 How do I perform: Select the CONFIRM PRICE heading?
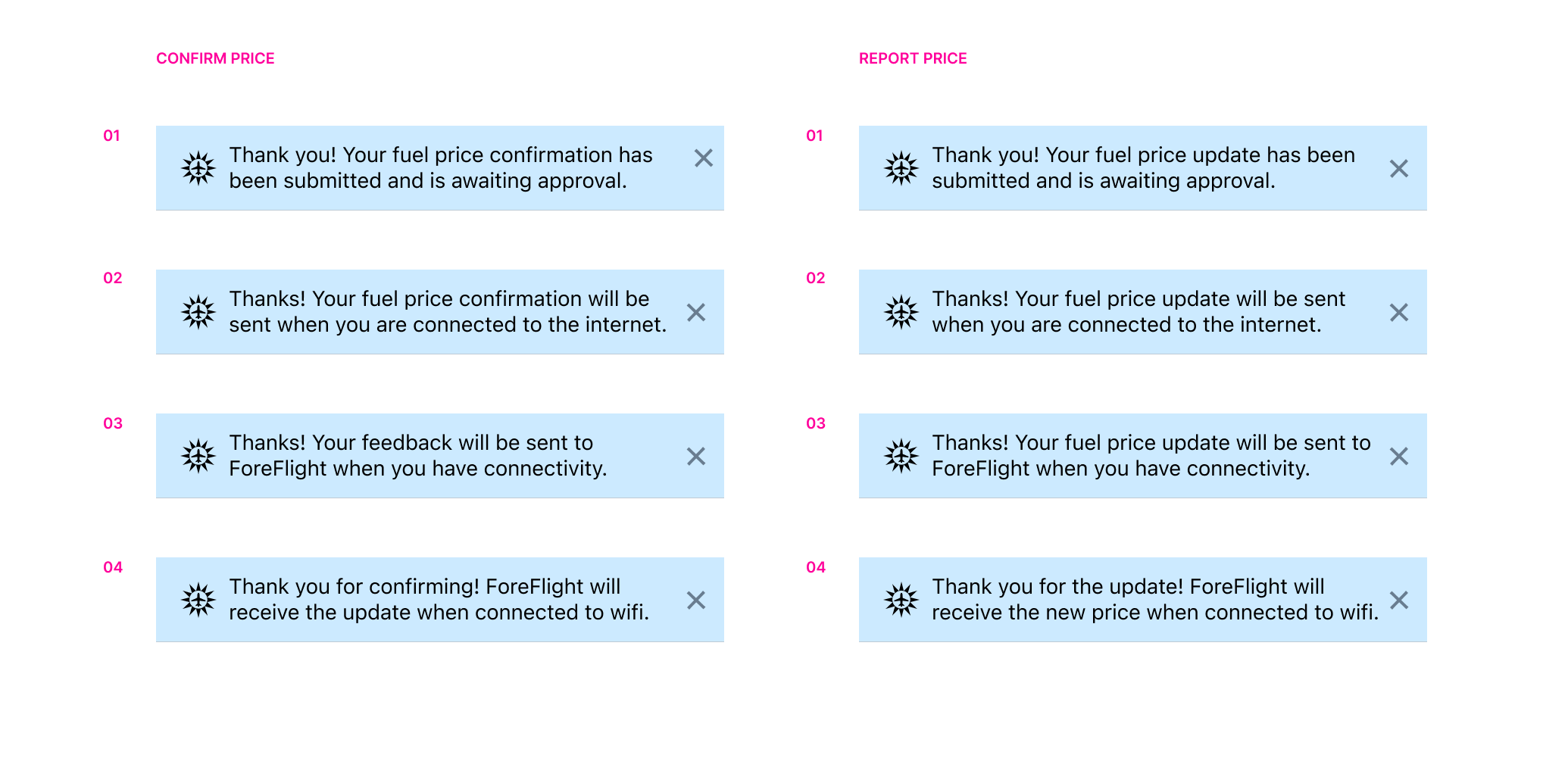tap(215, 58)
